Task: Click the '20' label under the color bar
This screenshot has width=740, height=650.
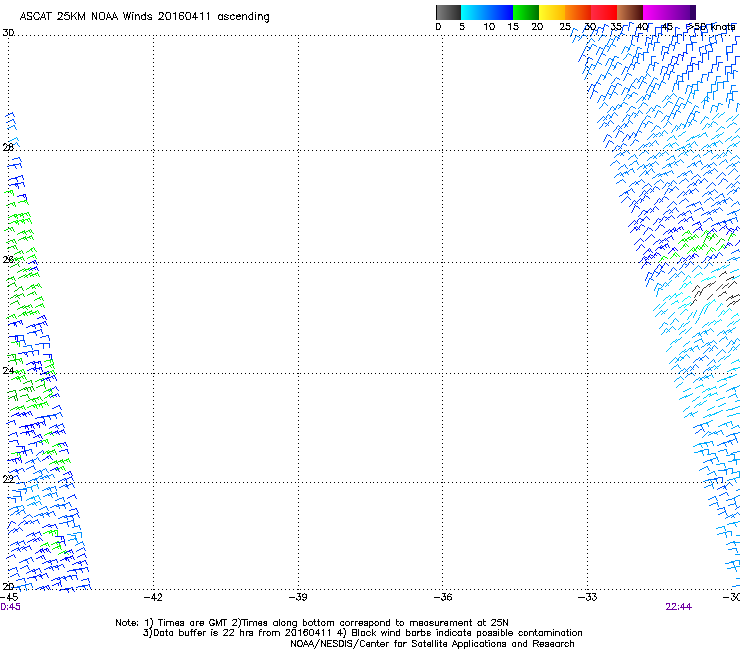Action: [x=537, y=27]
